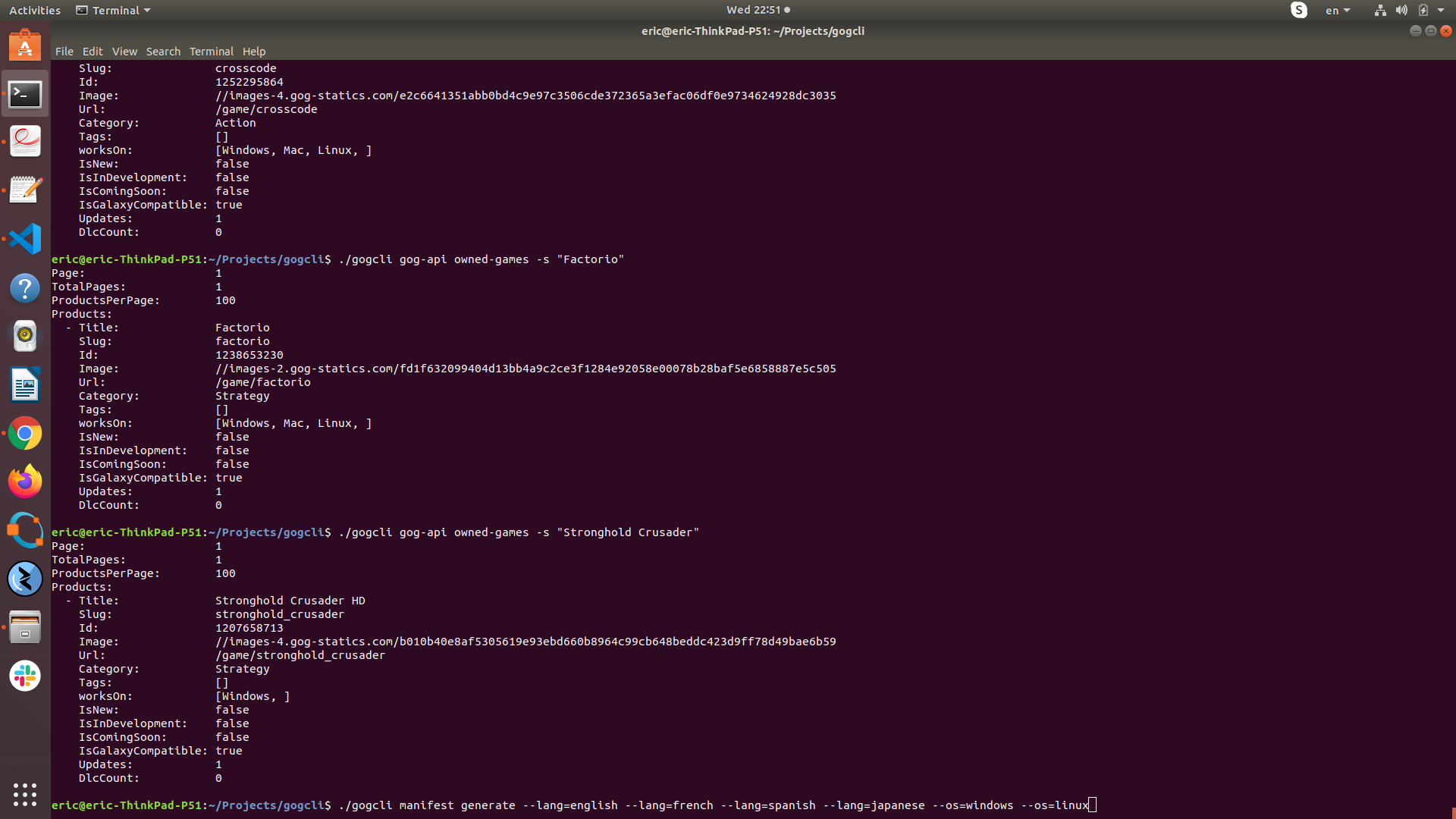Click the '[Windows, ]' worksOn value
The image size is (1456, 819).
pyautogui.click(x=253, y=696)
